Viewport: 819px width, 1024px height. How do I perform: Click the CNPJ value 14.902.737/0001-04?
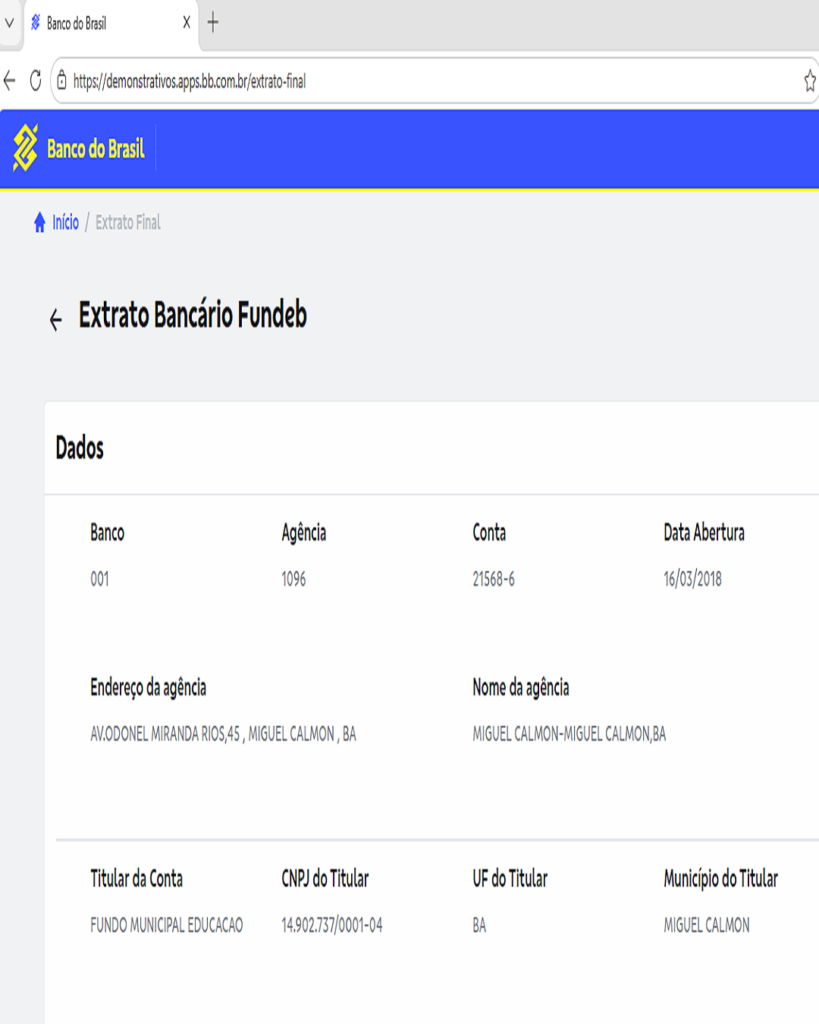(x=331, y=925)
